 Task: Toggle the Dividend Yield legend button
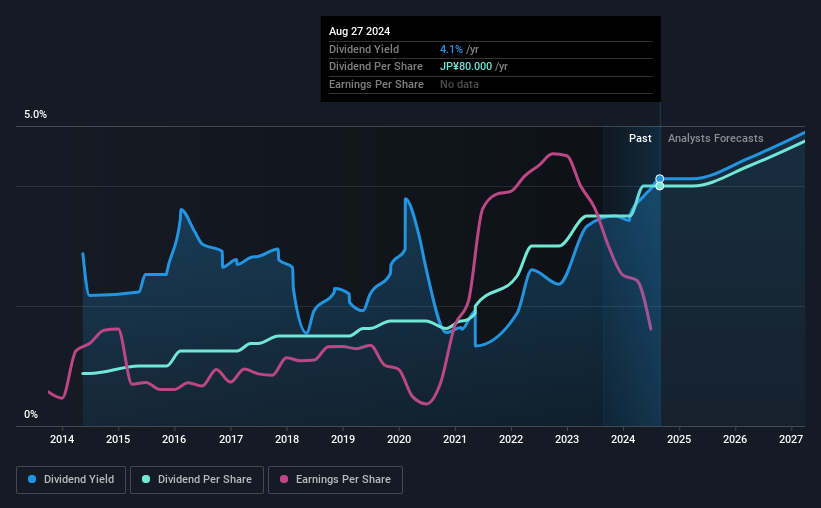[x=71, y=480]
